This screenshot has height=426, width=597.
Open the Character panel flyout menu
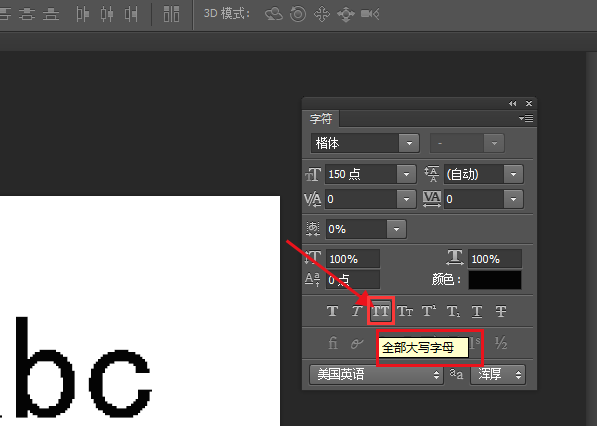(x=526, y=119)
